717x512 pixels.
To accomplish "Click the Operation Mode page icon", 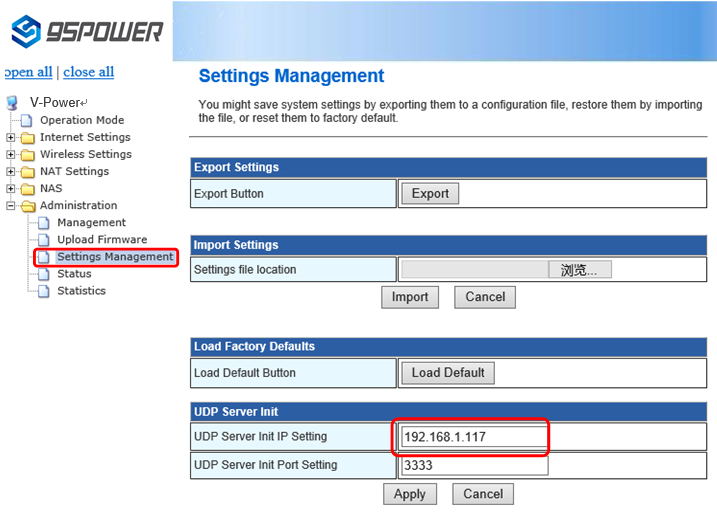I will 28,120.
